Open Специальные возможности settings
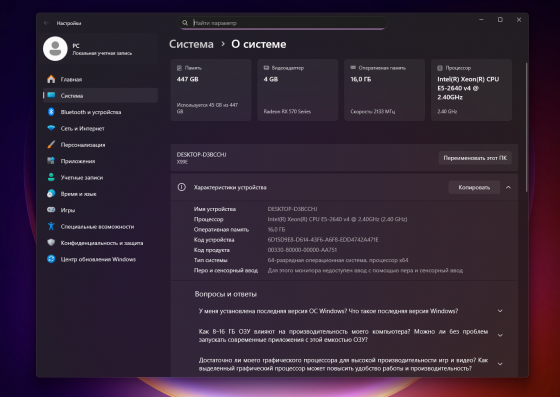The image size is (560, 397). [x=100, y=226]
